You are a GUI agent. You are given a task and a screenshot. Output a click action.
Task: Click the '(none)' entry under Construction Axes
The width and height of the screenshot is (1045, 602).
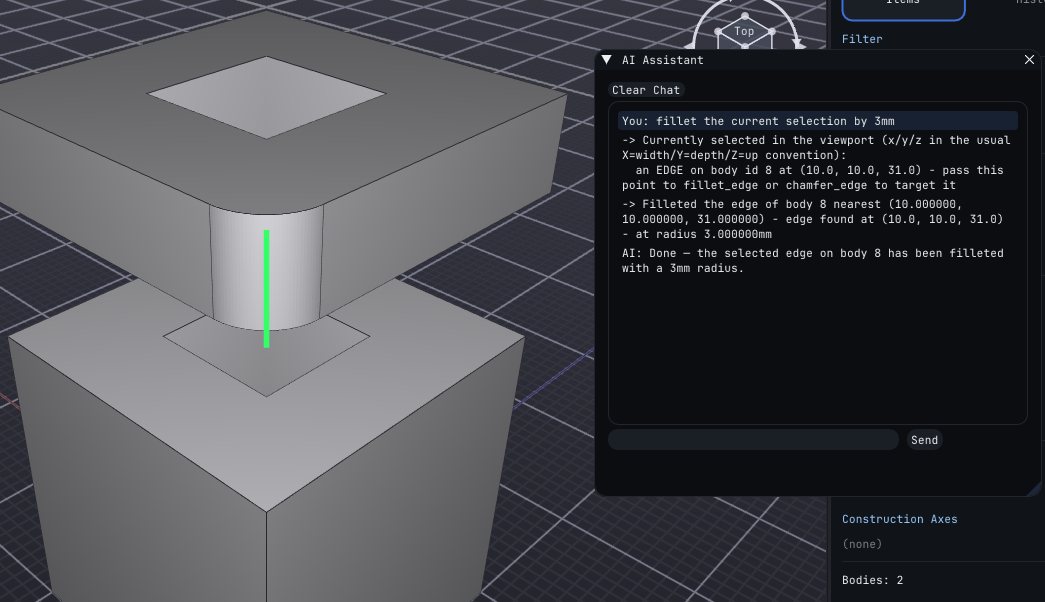[x=862, y=544]
